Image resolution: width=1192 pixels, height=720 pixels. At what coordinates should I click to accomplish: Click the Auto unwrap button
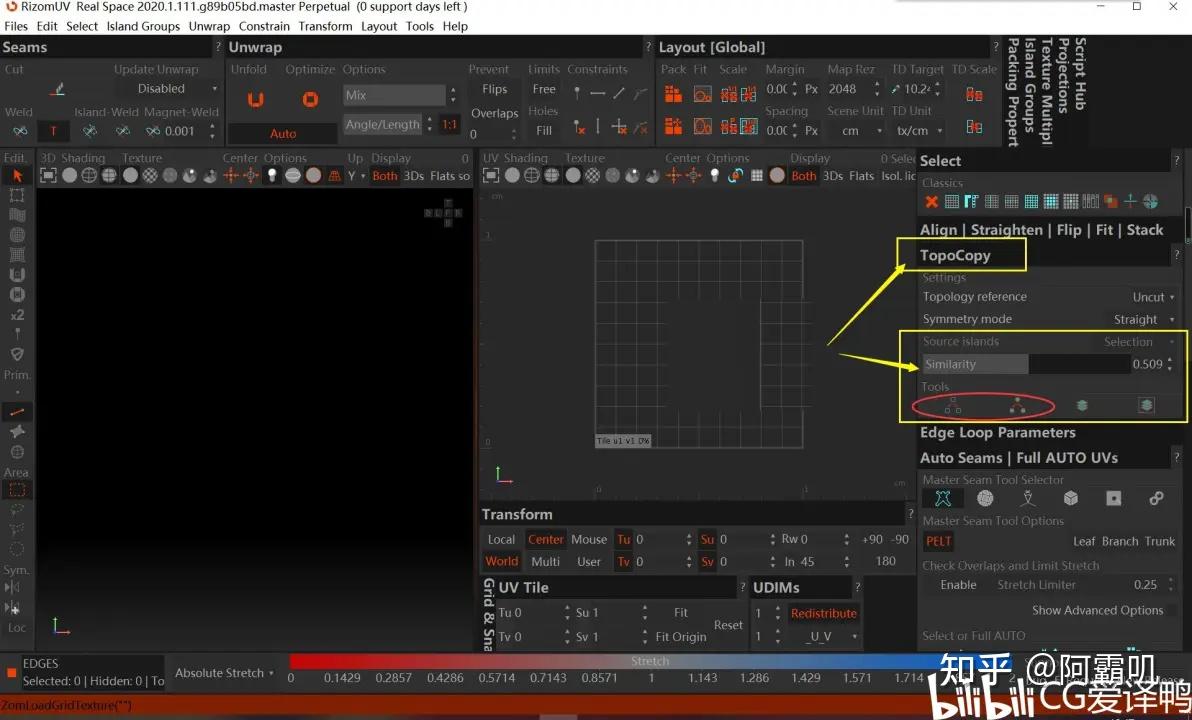283,133
